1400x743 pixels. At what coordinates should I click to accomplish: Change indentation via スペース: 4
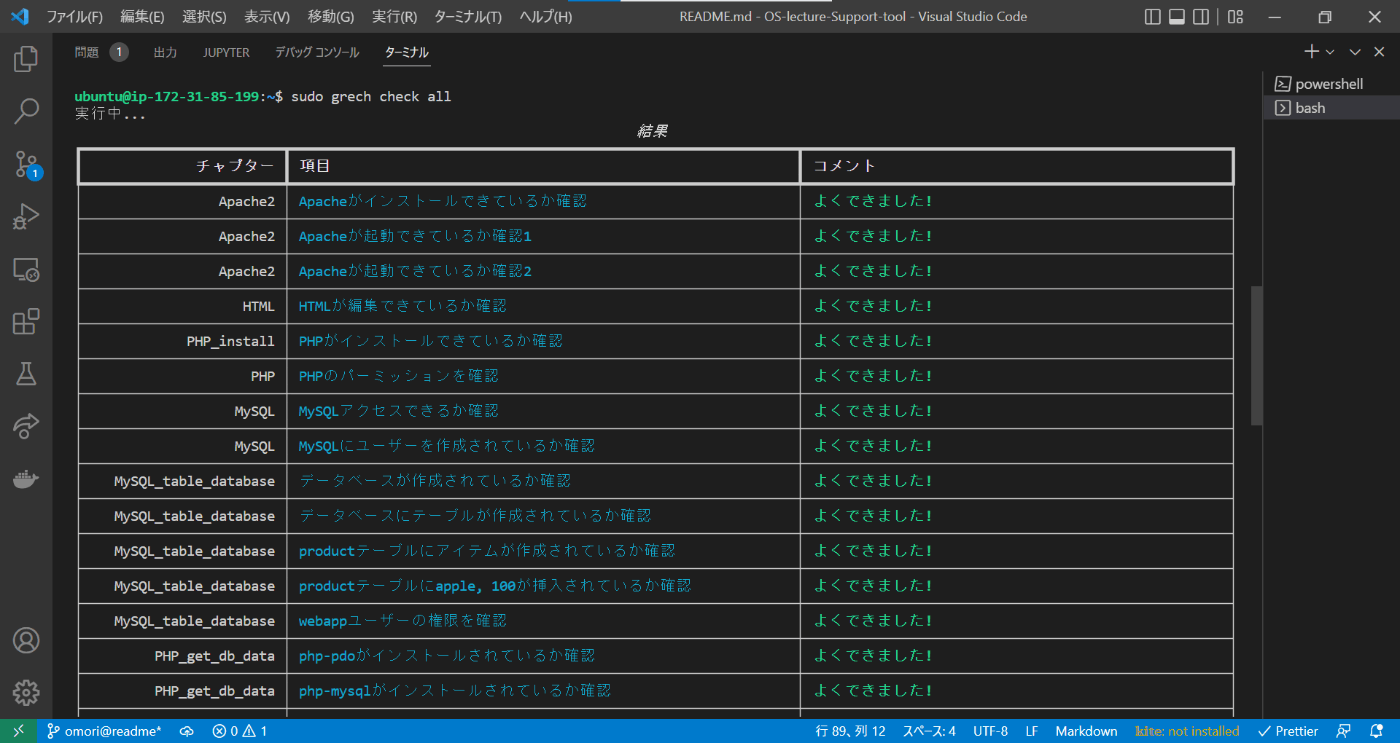(929, 731)
